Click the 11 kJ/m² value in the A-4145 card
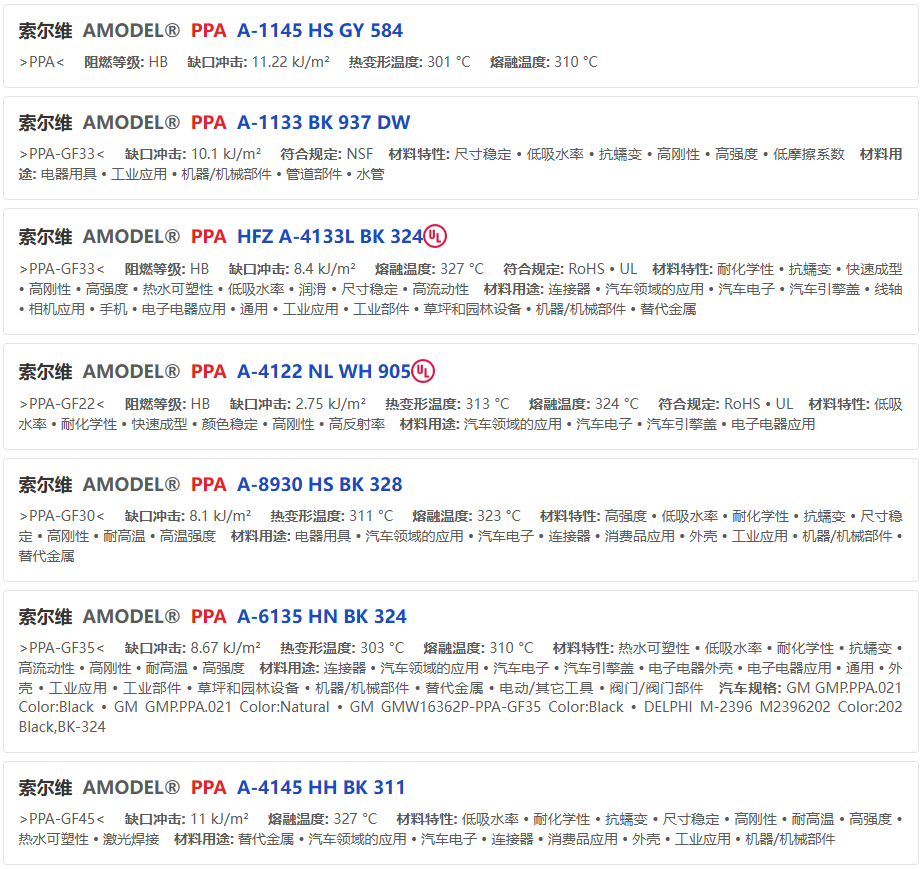Image resolution: width=923 pixels, height=869 pixels. (219, 819)
